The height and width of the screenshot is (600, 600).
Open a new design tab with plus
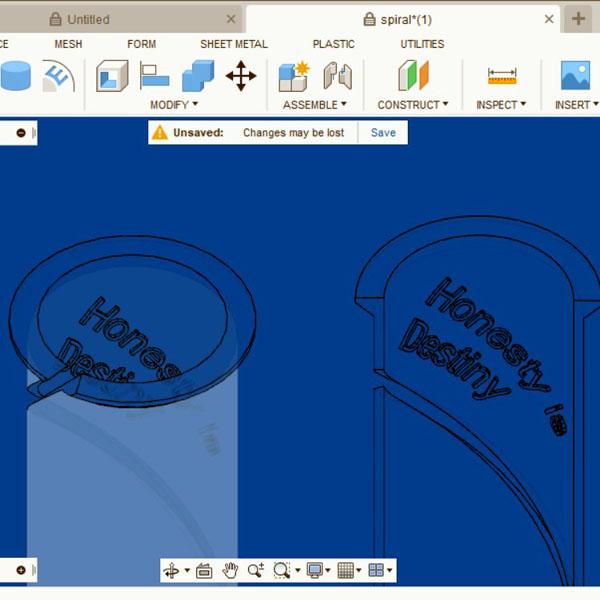click(579, 19)
